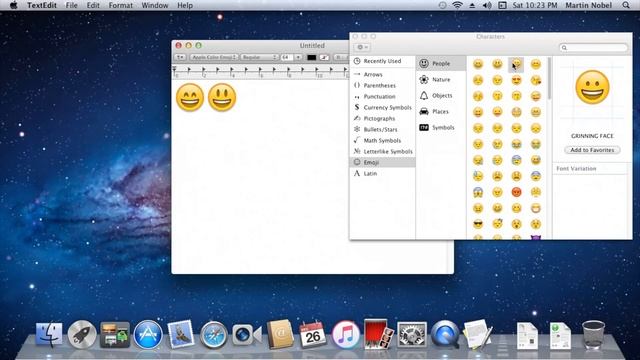Click the red angry face emoji

(516, 192)
